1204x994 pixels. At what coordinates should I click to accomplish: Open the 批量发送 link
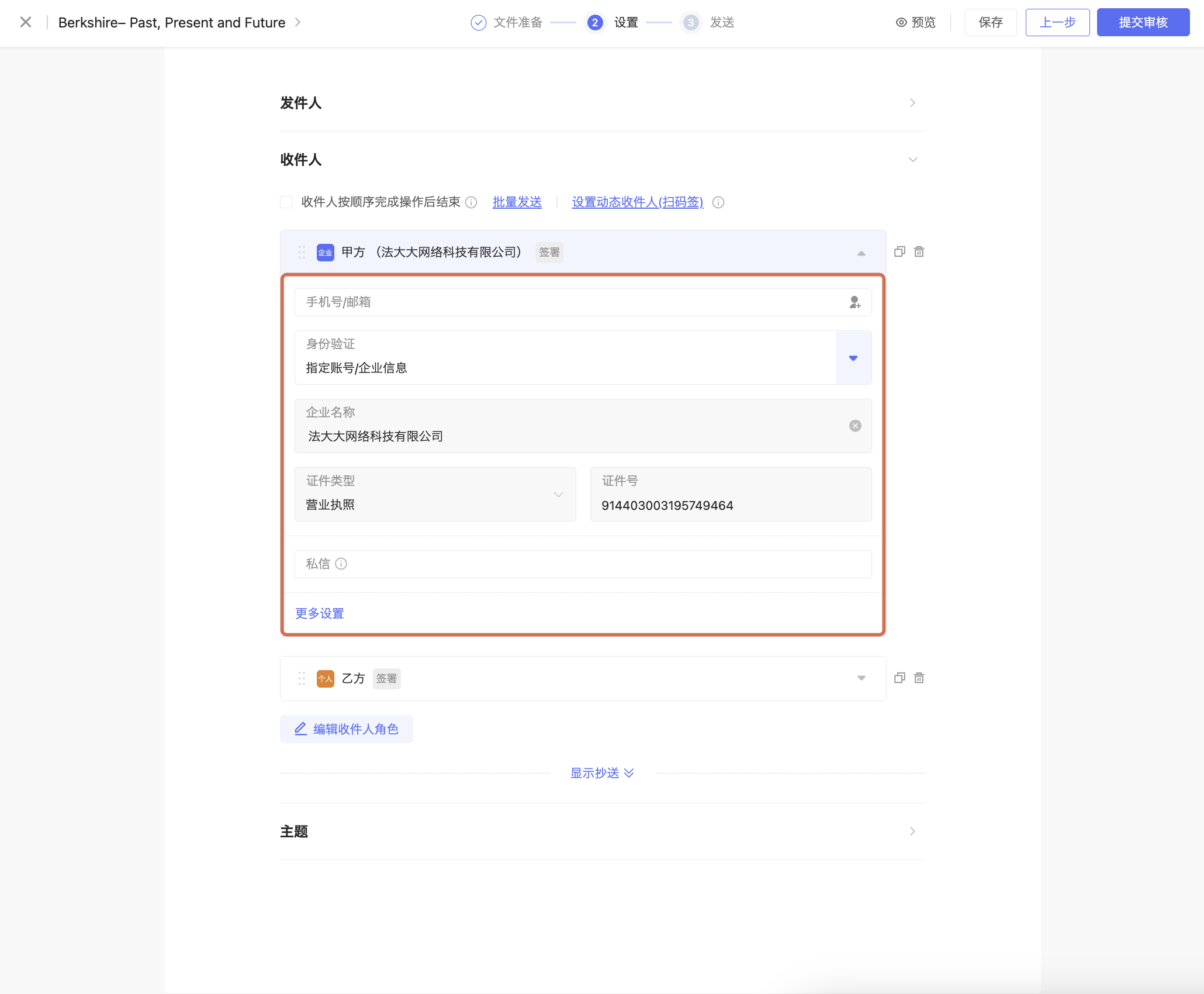(x=517, y=202)
